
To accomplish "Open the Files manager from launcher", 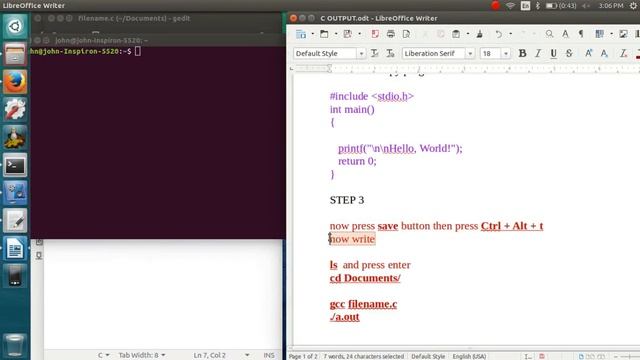I will pyautogui.click(x=15, y=54).
